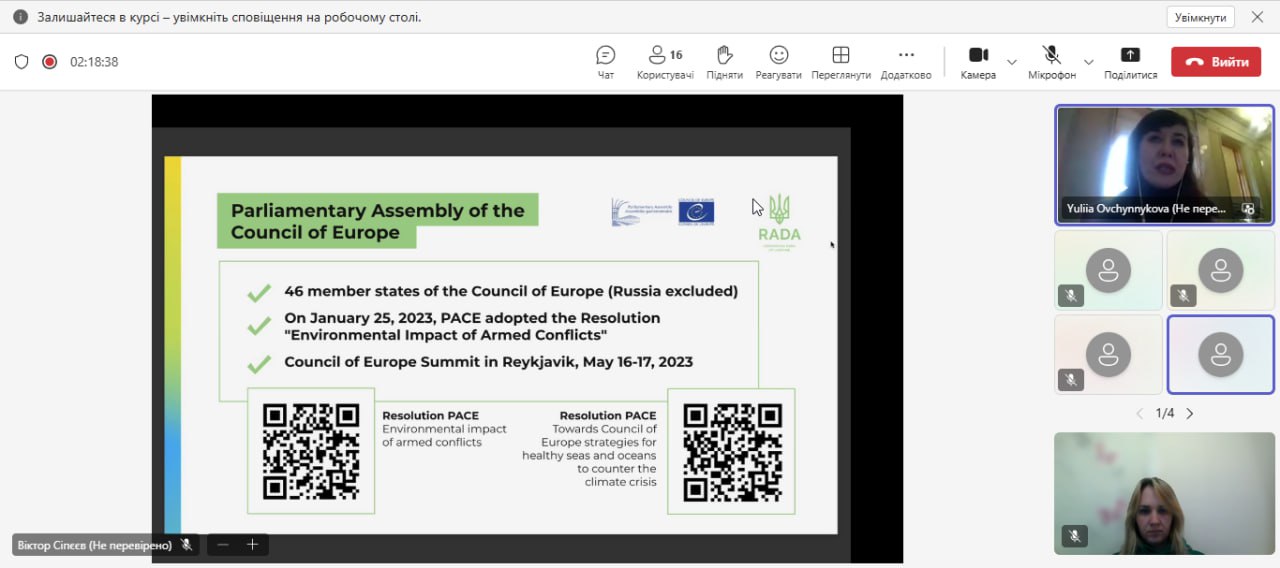Leave the meeting with Вийти button
Viewport: 1280px width, 568px height.
[x=1216, y=62]
